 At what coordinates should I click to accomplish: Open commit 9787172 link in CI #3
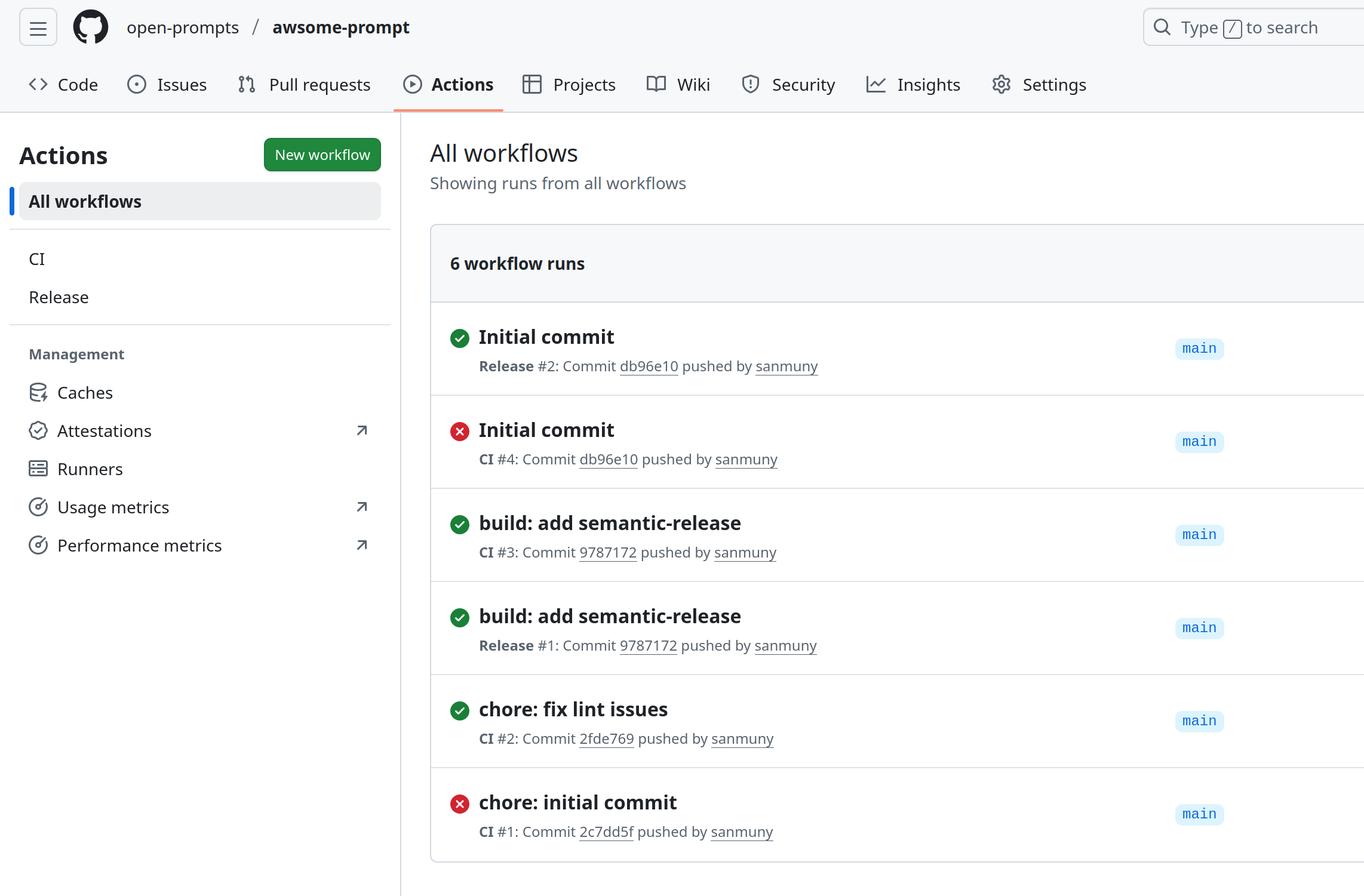[x=607, y=553]
